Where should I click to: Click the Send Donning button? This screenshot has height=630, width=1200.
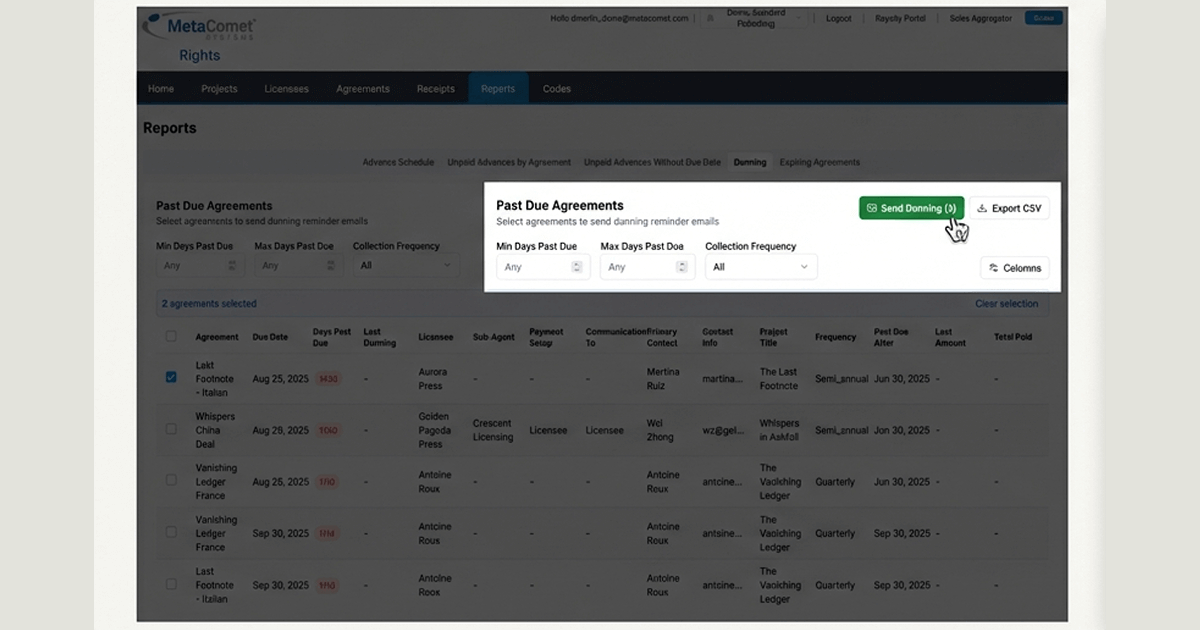point(911,208)
